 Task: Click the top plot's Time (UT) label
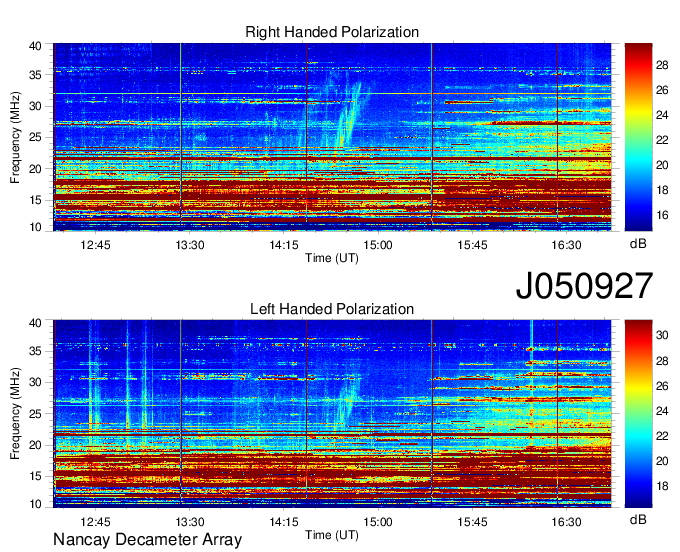click(332, 258)
